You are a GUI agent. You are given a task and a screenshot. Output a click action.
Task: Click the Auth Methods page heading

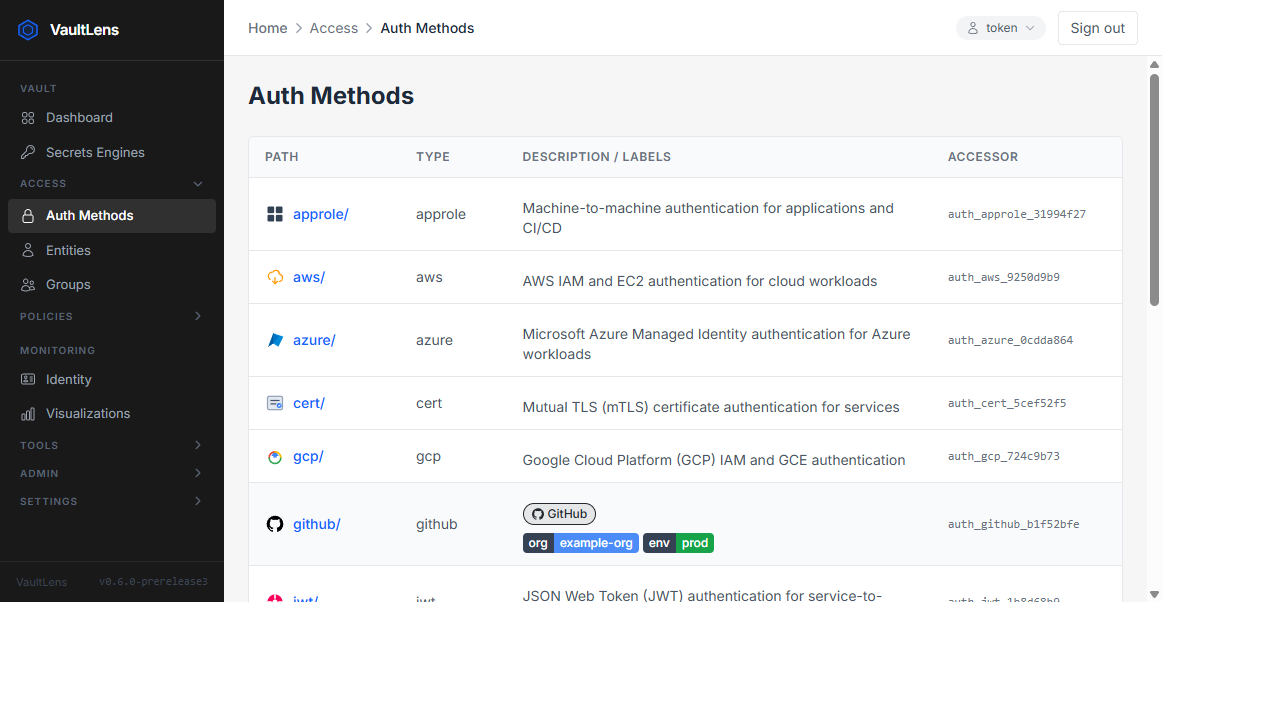(x=331, y=96)
